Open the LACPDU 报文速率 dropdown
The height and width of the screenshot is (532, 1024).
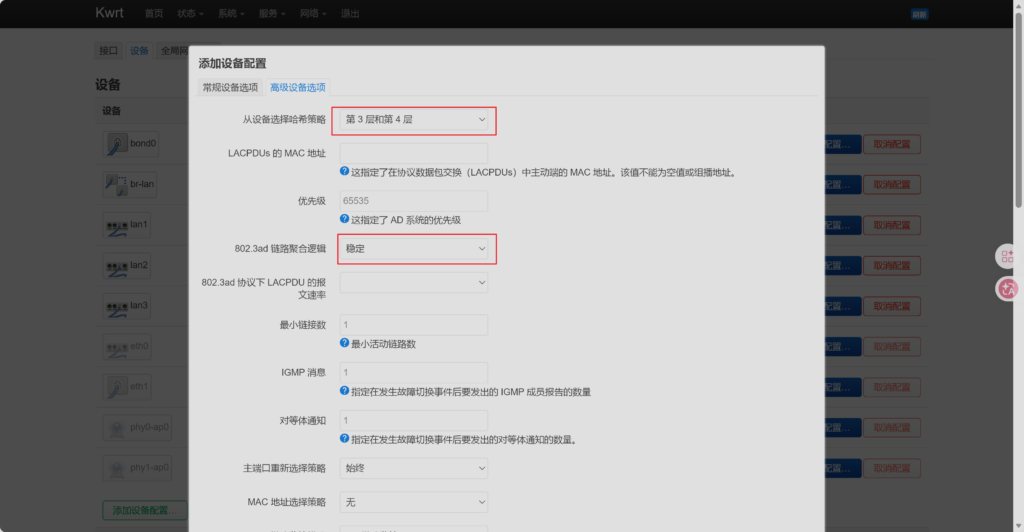tap(414, 283)
